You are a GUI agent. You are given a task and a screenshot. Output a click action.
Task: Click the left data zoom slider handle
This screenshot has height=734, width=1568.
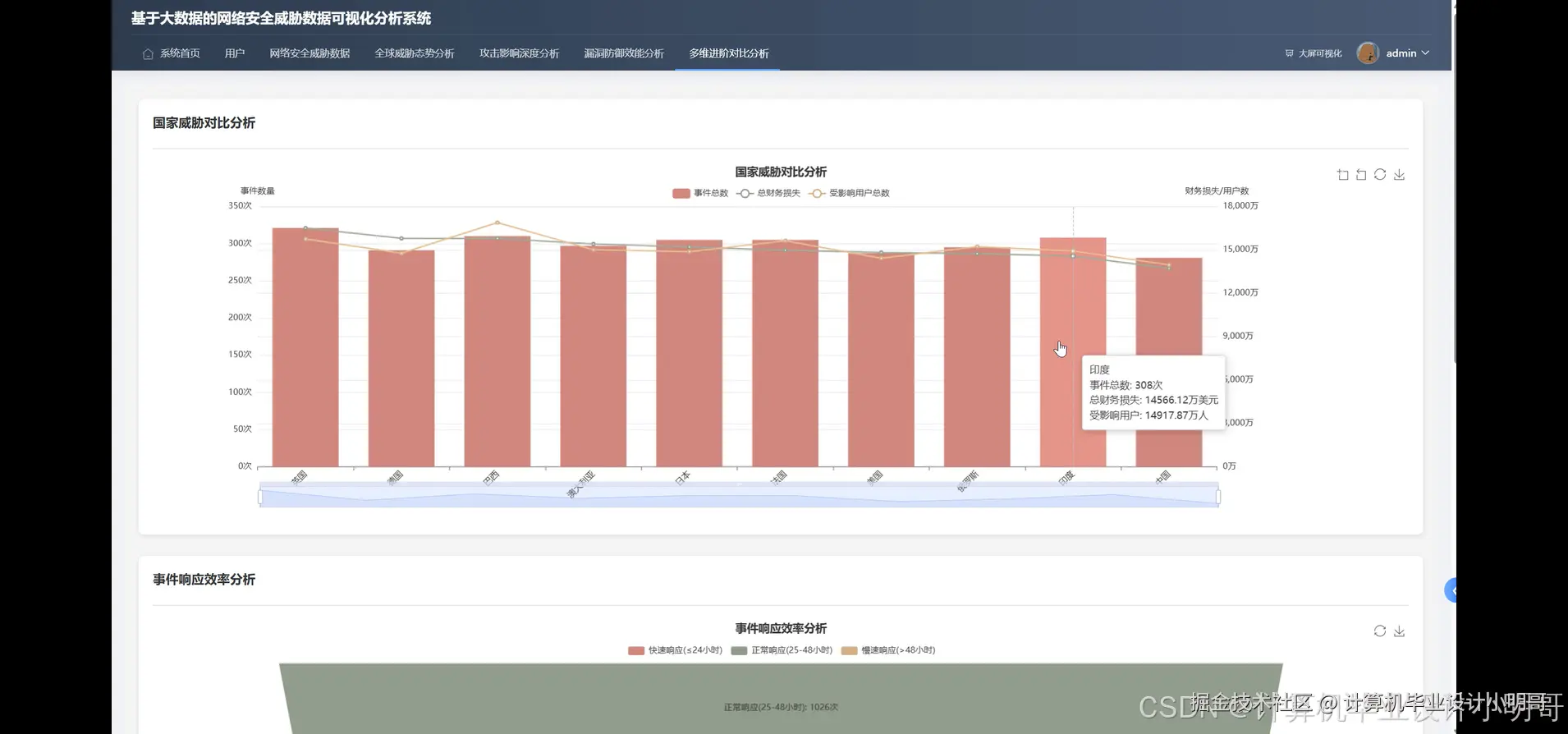point(260,497)
